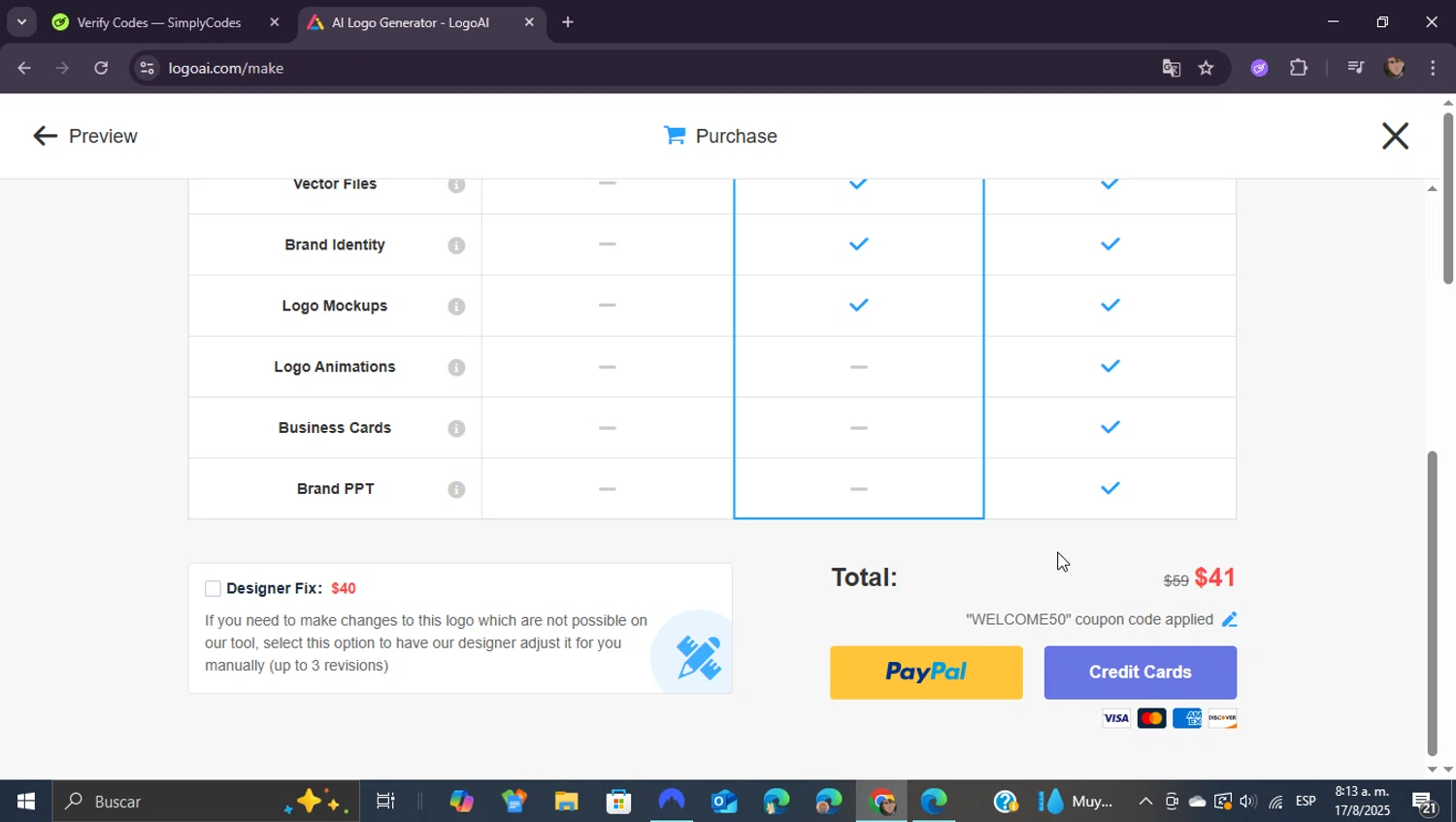Click the Logo Animations row label
The height and width of the screenshot is (822, 1456).
pyautogui.click(x=335, y=367)
